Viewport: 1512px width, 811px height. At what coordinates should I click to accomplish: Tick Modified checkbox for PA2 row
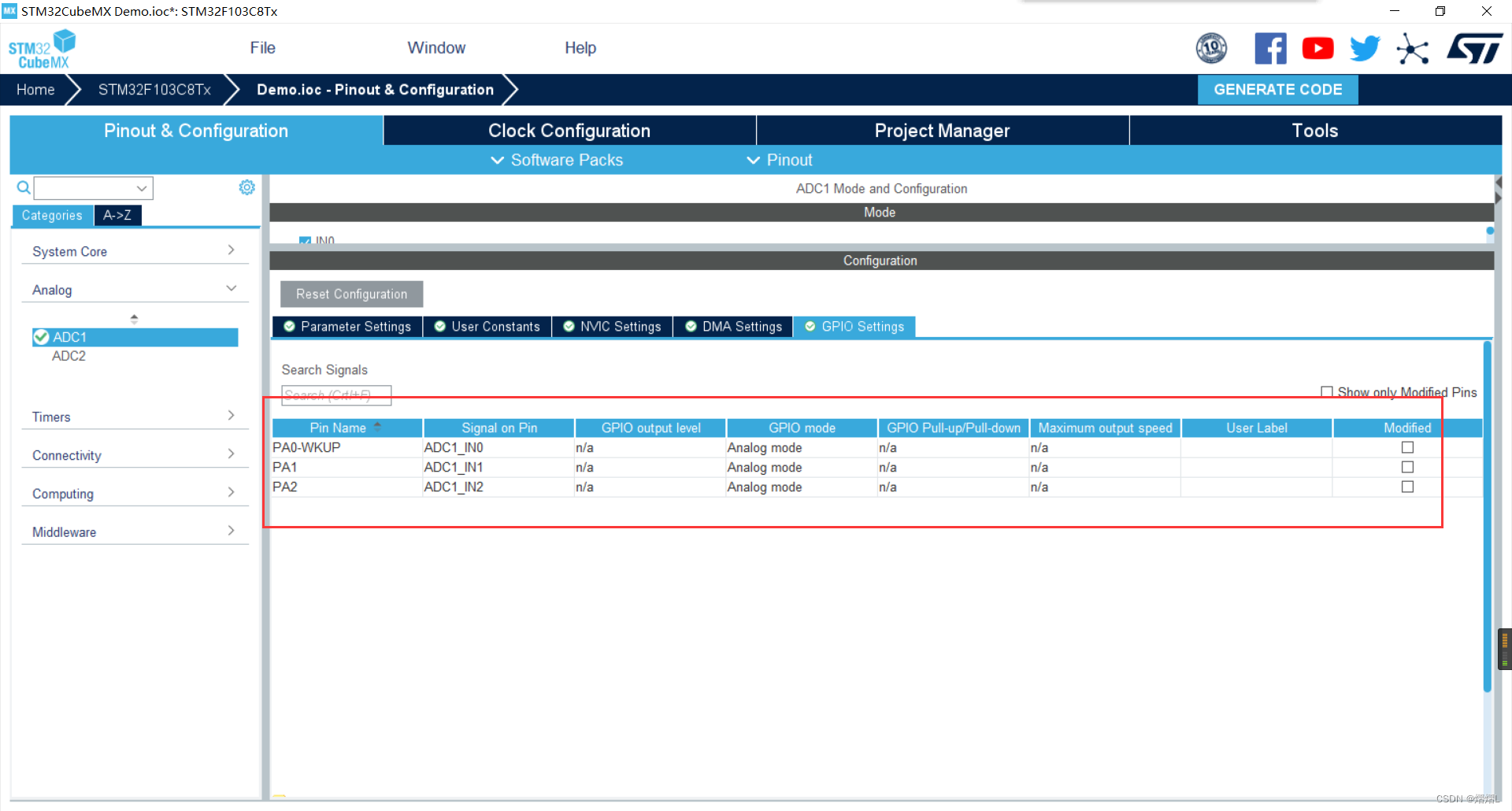click(1407, 487)
